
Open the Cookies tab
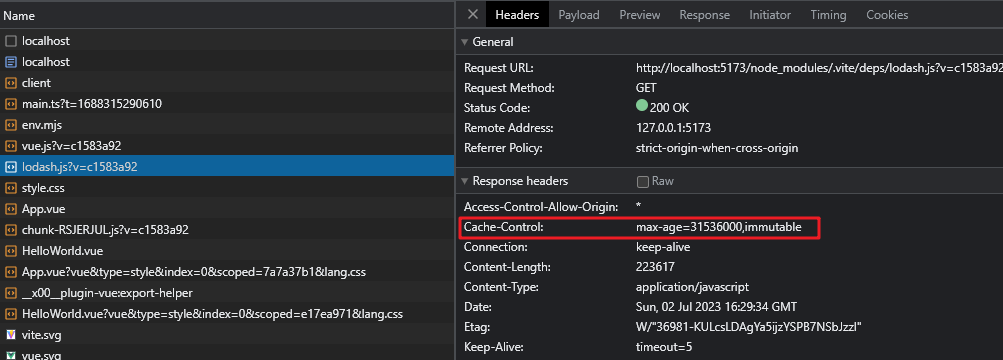tap(887, 15)
